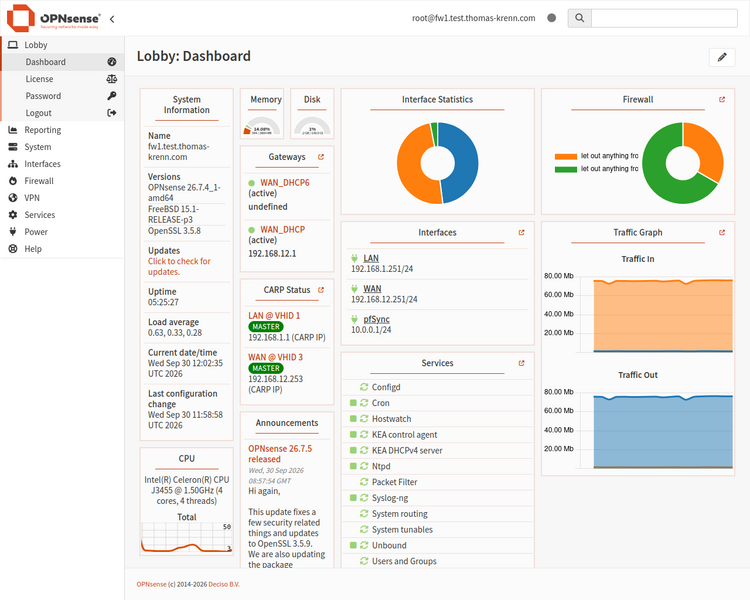Image resolution: width=750 pixels, height=600 pixels.
Task: Collapse the Lobby menu section
Action: click(62, 45)
